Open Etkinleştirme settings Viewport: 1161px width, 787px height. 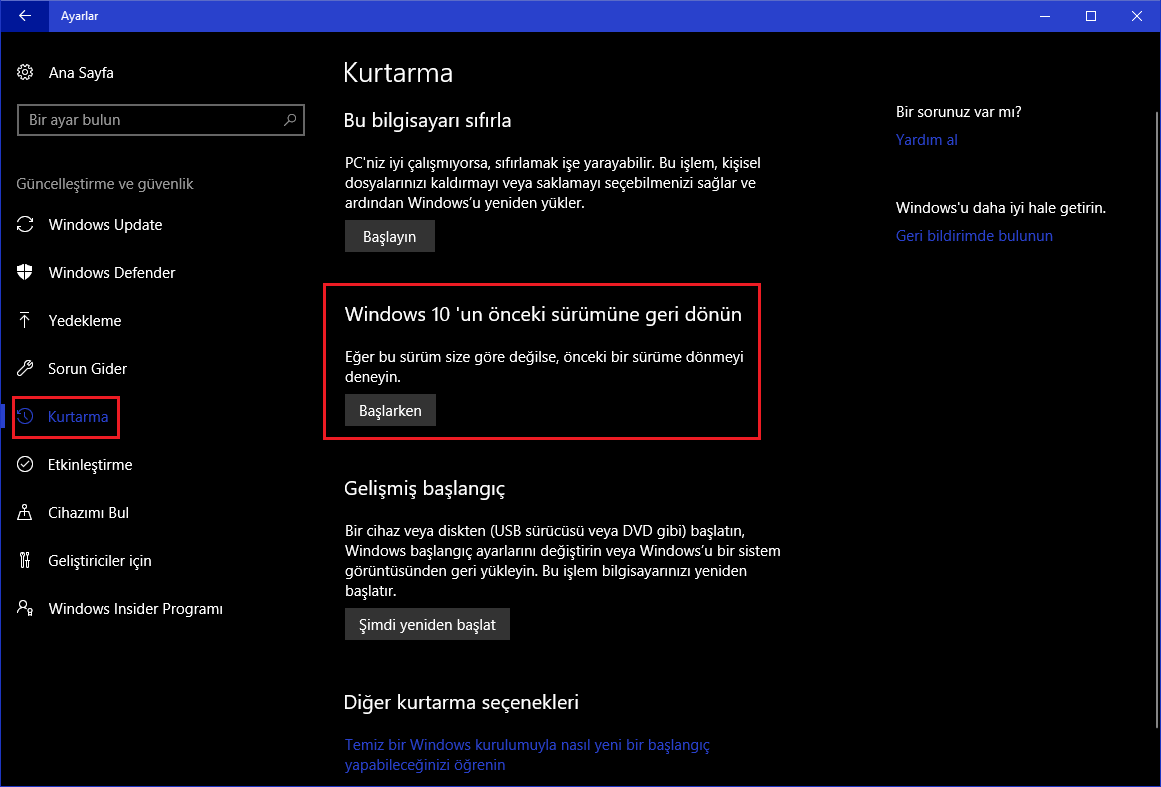(x=90, y=465)
